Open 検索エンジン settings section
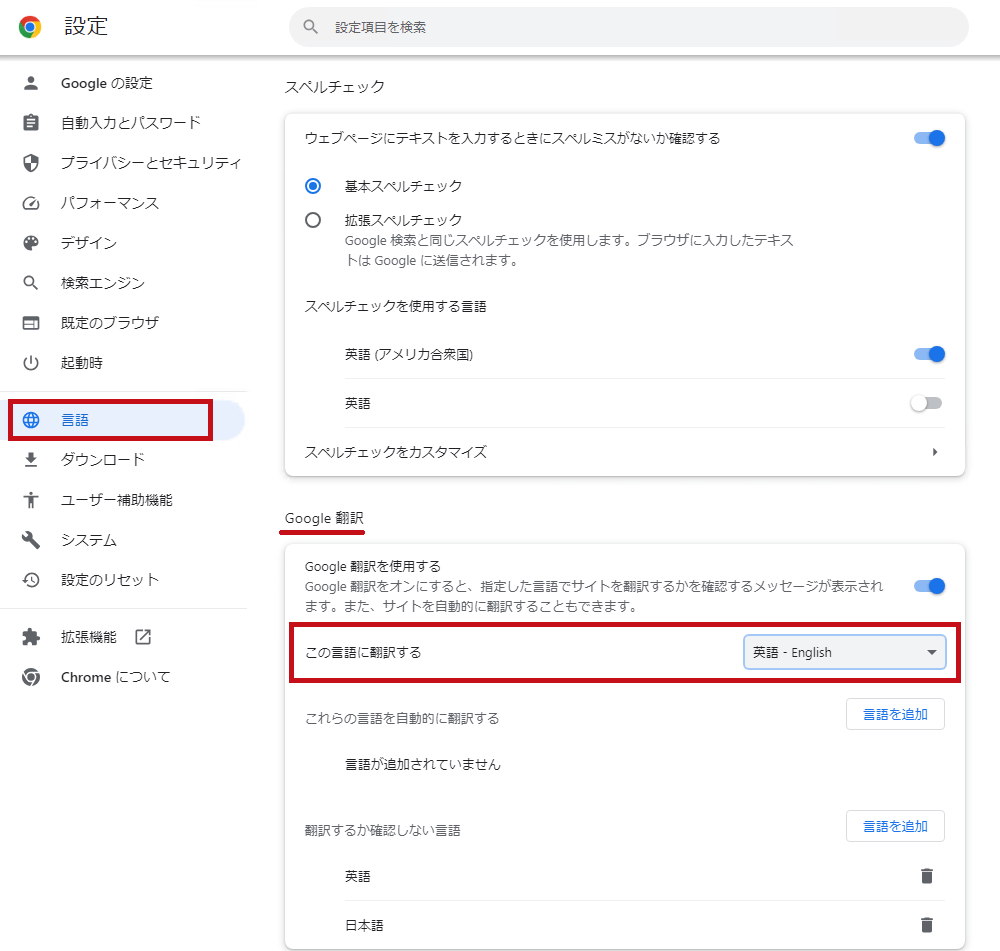Viewport: 1000px width, 951px height. click(x=103, y=283)
